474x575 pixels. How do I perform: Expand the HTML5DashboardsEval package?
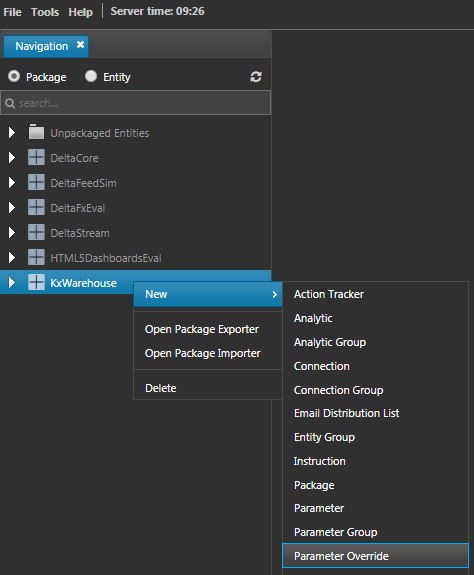[12, 257]
